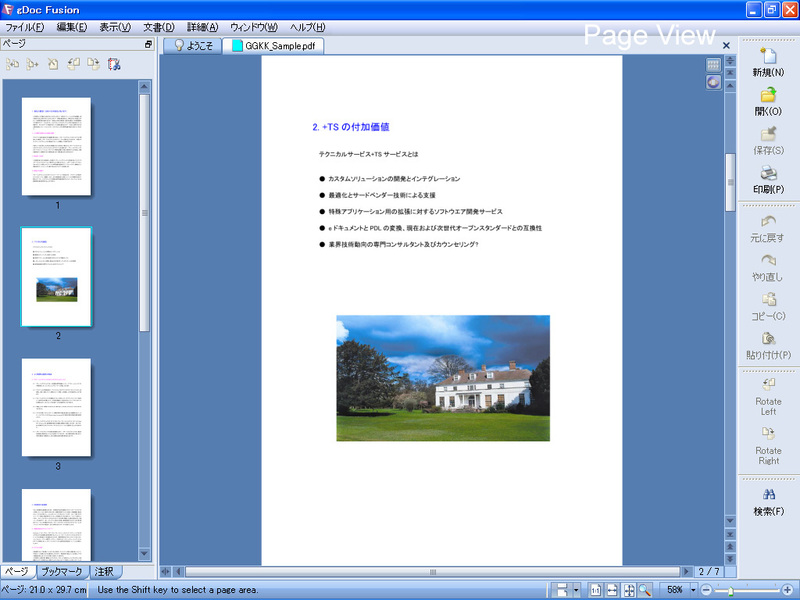
Task: Click the zoom slider handle
Action: pyautogui.click(x=730, y=591)
